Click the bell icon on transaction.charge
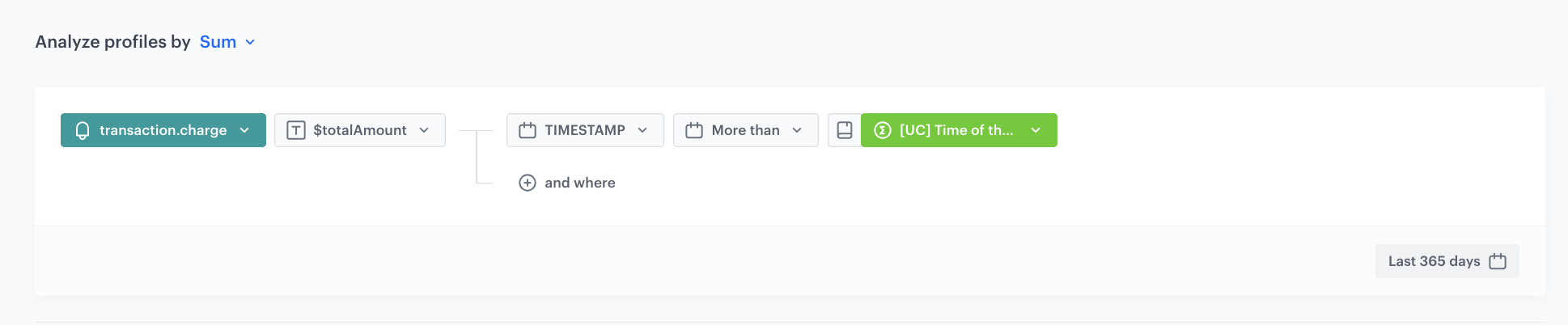This screenshot has height=325, width=1568. (83, 131)
